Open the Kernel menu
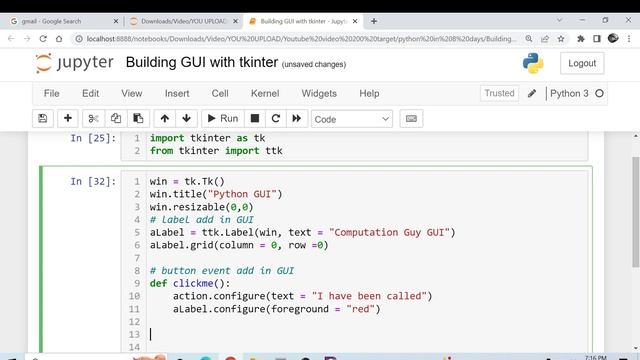The height and width of the screenshot is (360, 640). point(265,93)
